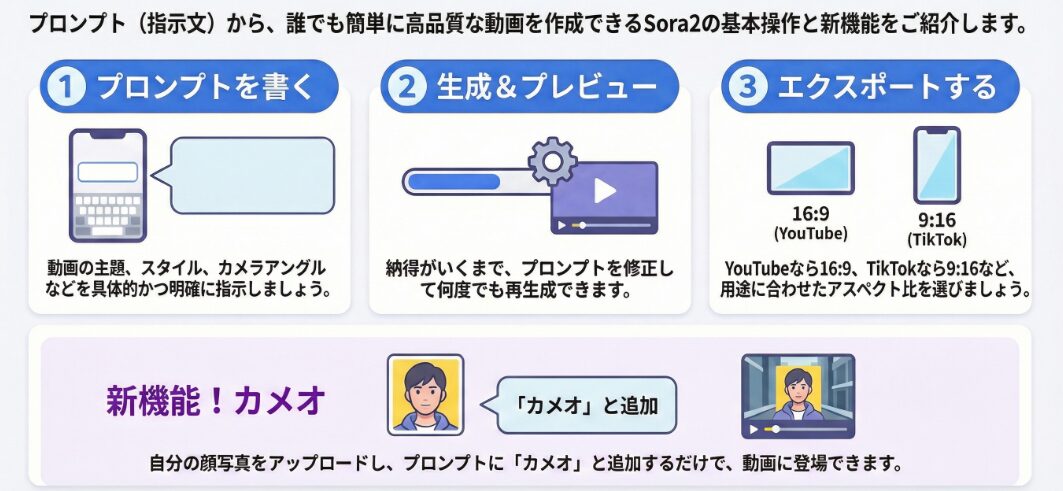Click the gear icon above the video player
Screen dimensions: 1063x491
[553, 161]
